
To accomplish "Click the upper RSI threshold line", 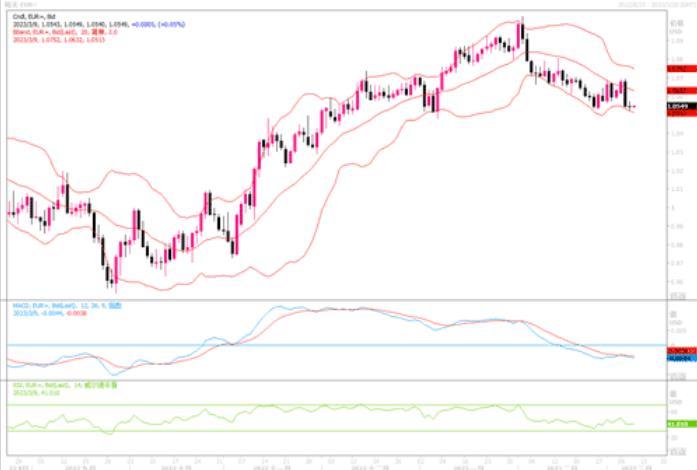I will (x=300, y=405).
